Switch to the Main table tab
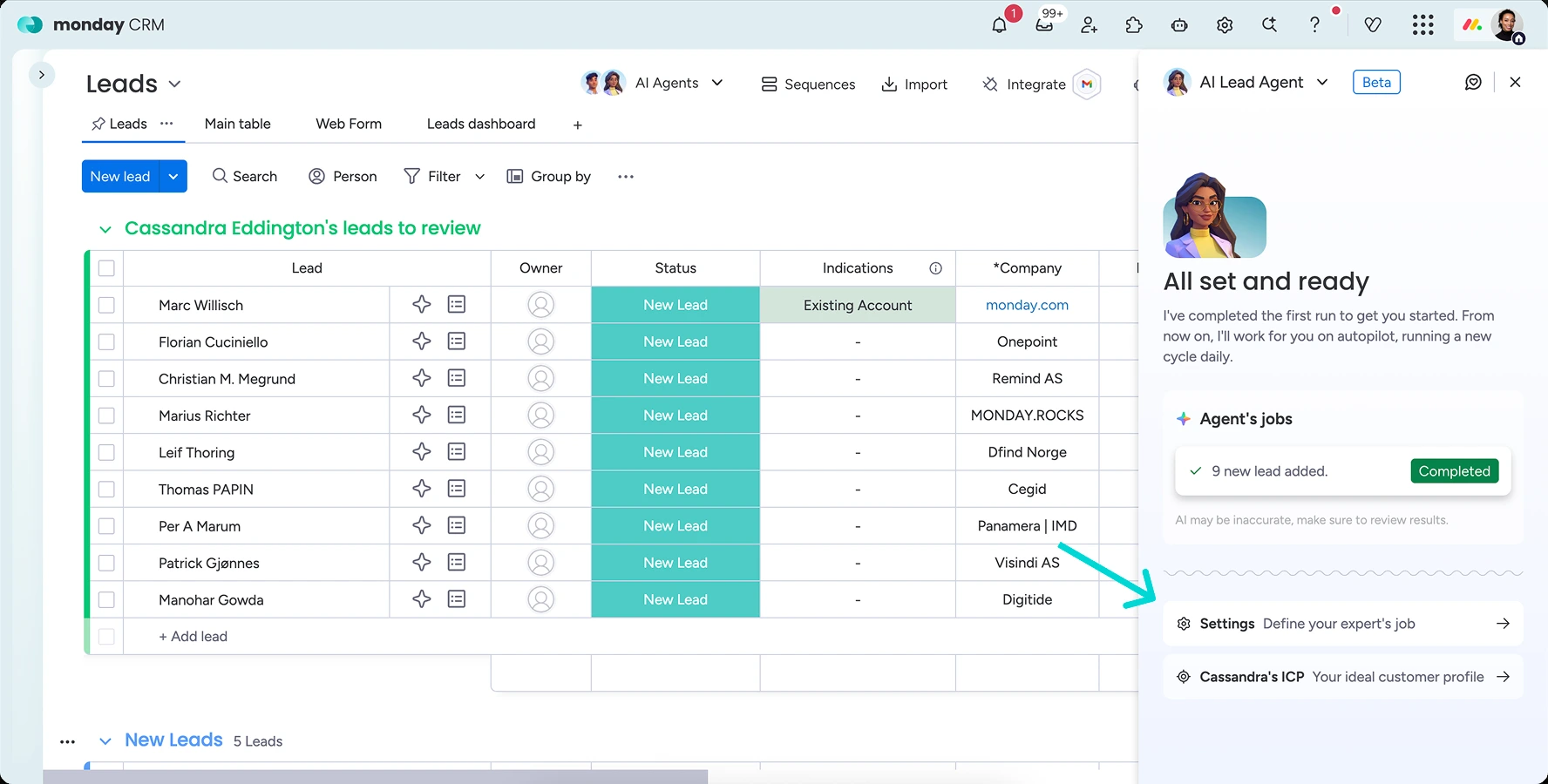The width and height of the screenshot is (1548, 784). [x=237, y=124]
